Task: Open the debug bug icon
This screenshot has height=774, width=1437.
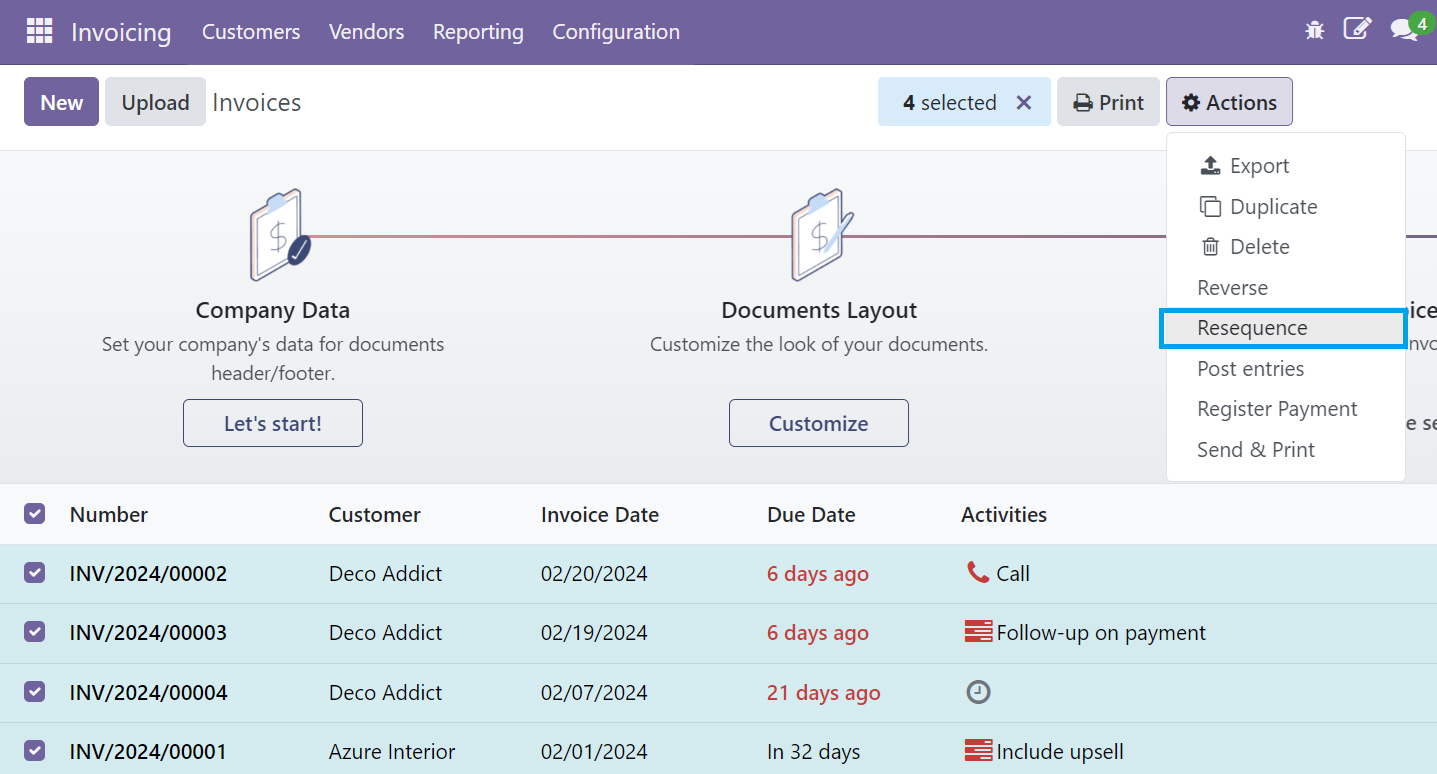Action: 1314,30
